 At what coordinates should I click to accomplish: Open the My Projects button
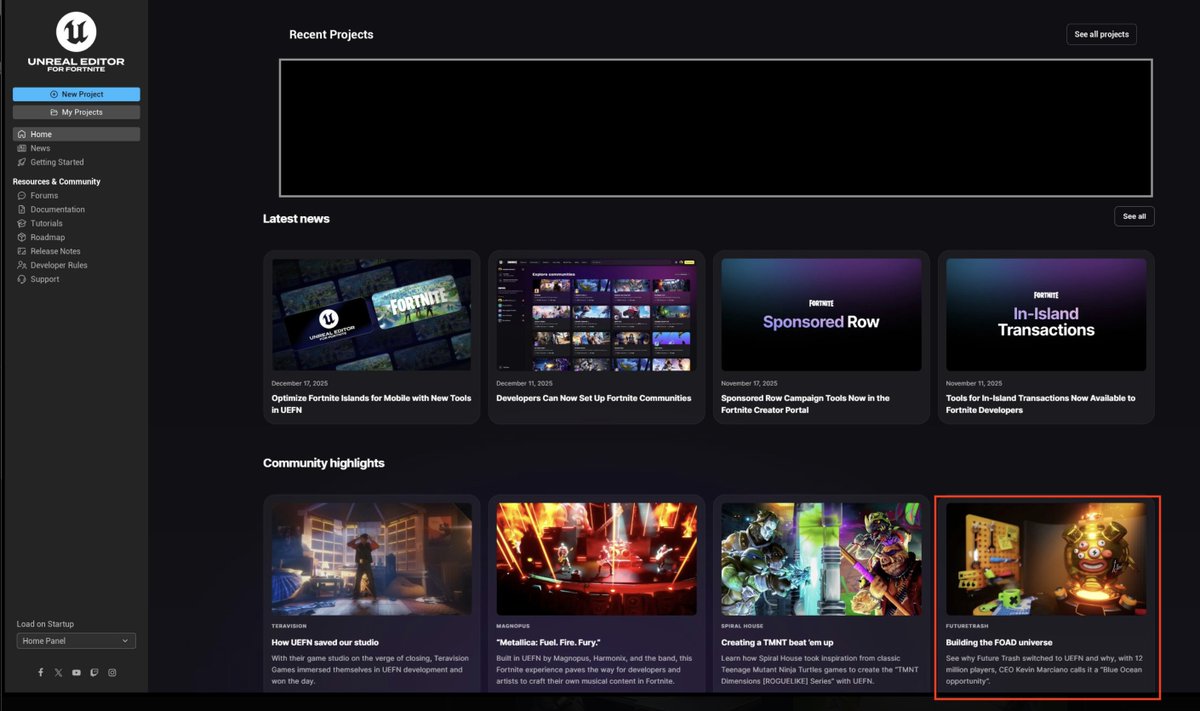tap(76, 112)
